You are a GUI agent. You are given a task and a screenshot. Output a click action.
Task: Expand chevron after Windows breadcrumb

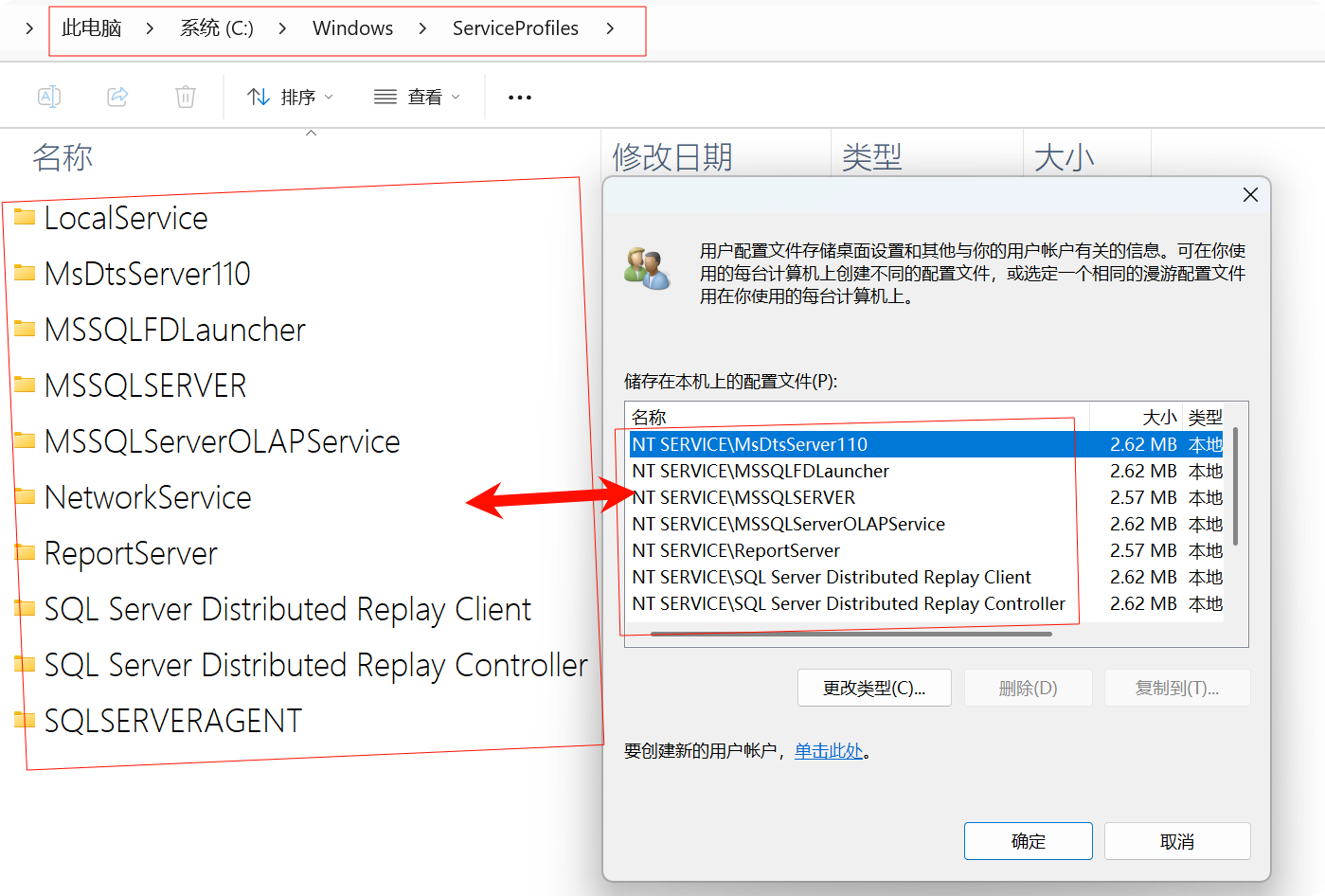[422, 28]
